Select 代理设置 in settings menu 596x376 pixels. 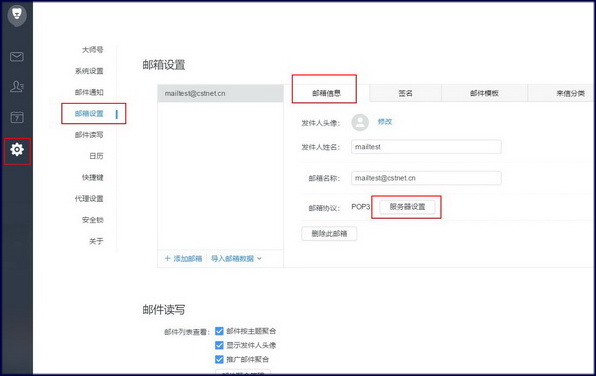pyautogui.click(x=89, y=198)
